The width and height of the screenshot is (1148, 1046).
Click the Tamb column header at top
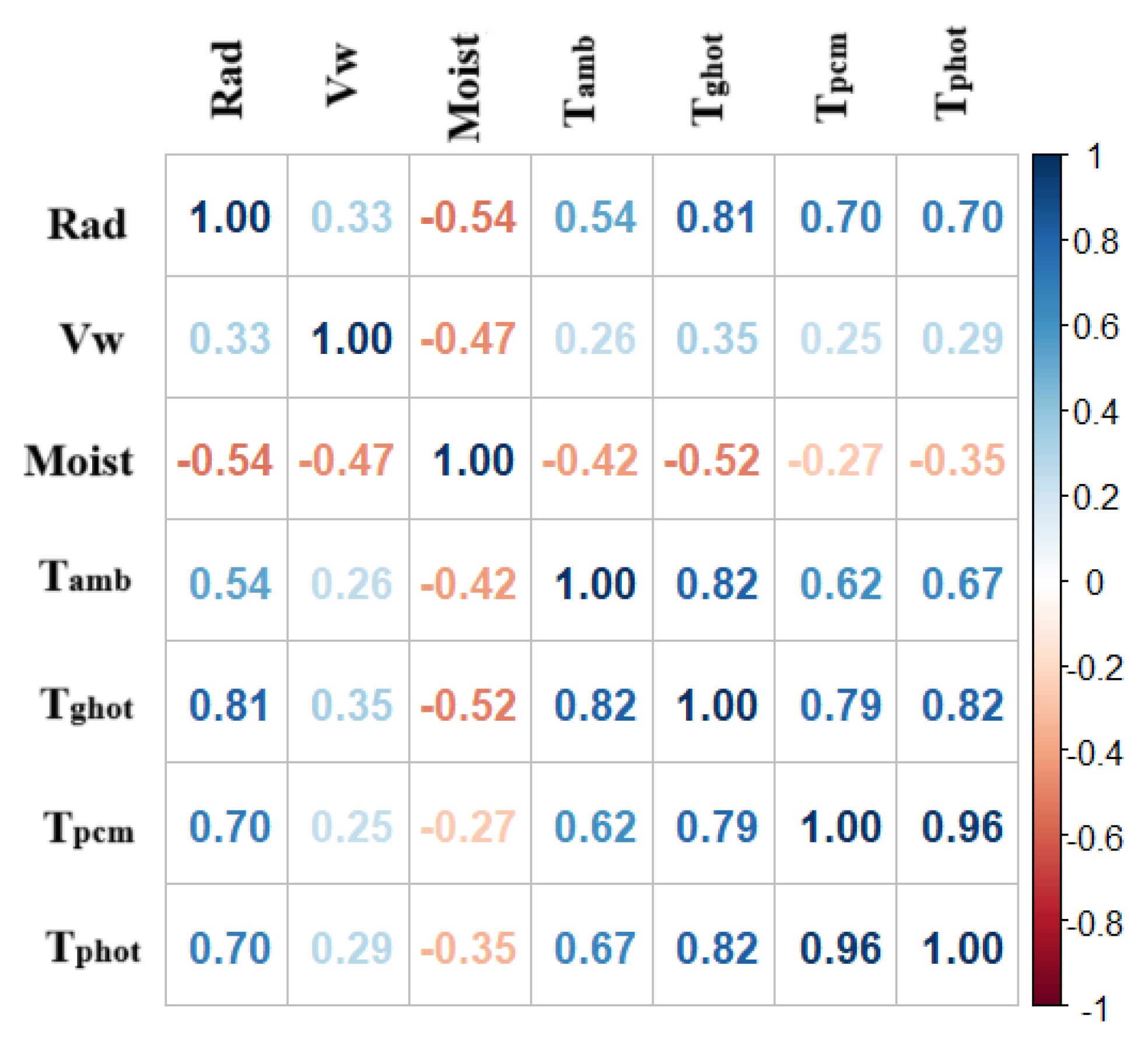click(x=579, y=82)
